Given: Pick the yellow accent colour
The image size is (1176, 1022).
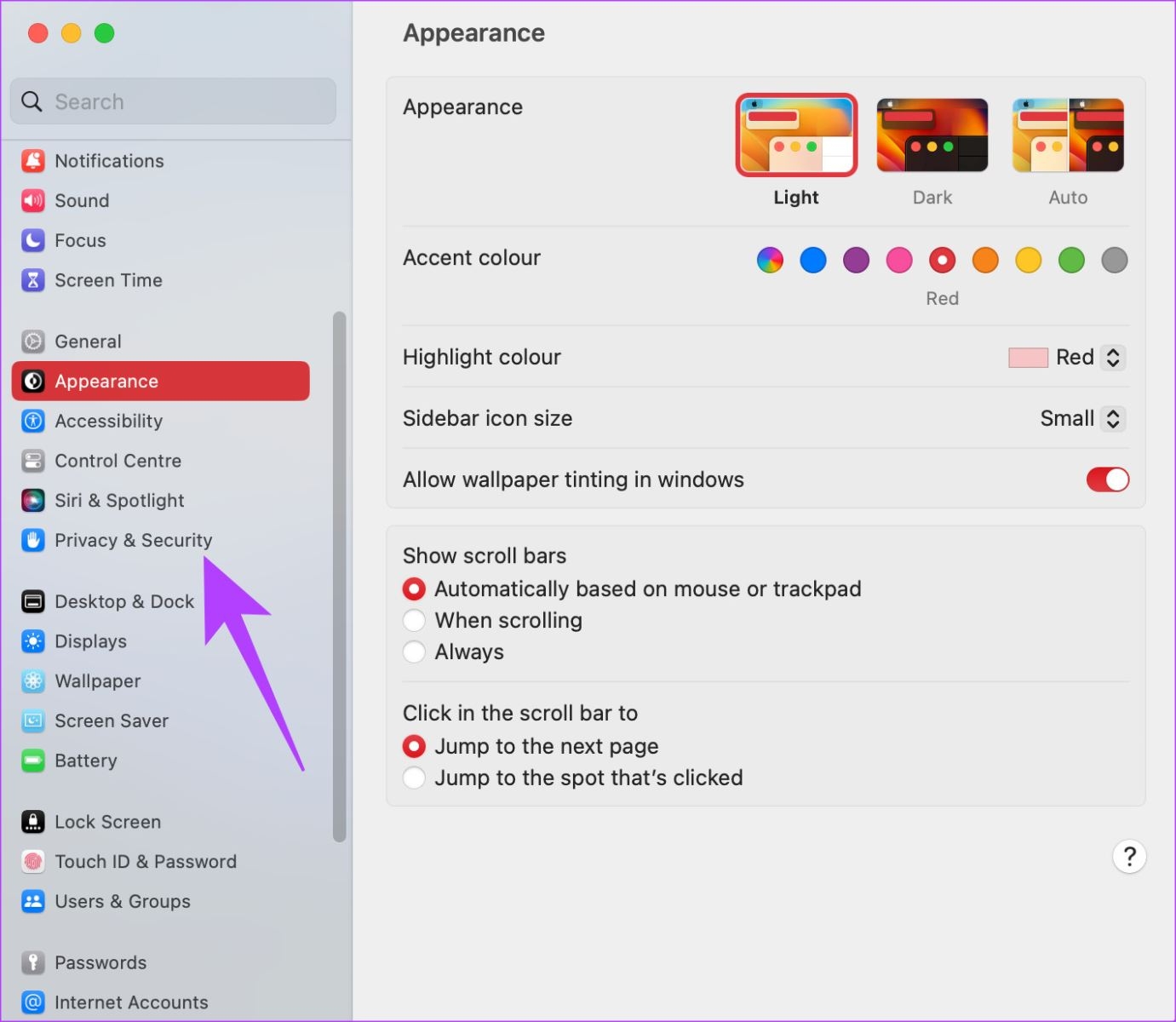Looking at the screenshot, I should click(x=1028, y=261).
